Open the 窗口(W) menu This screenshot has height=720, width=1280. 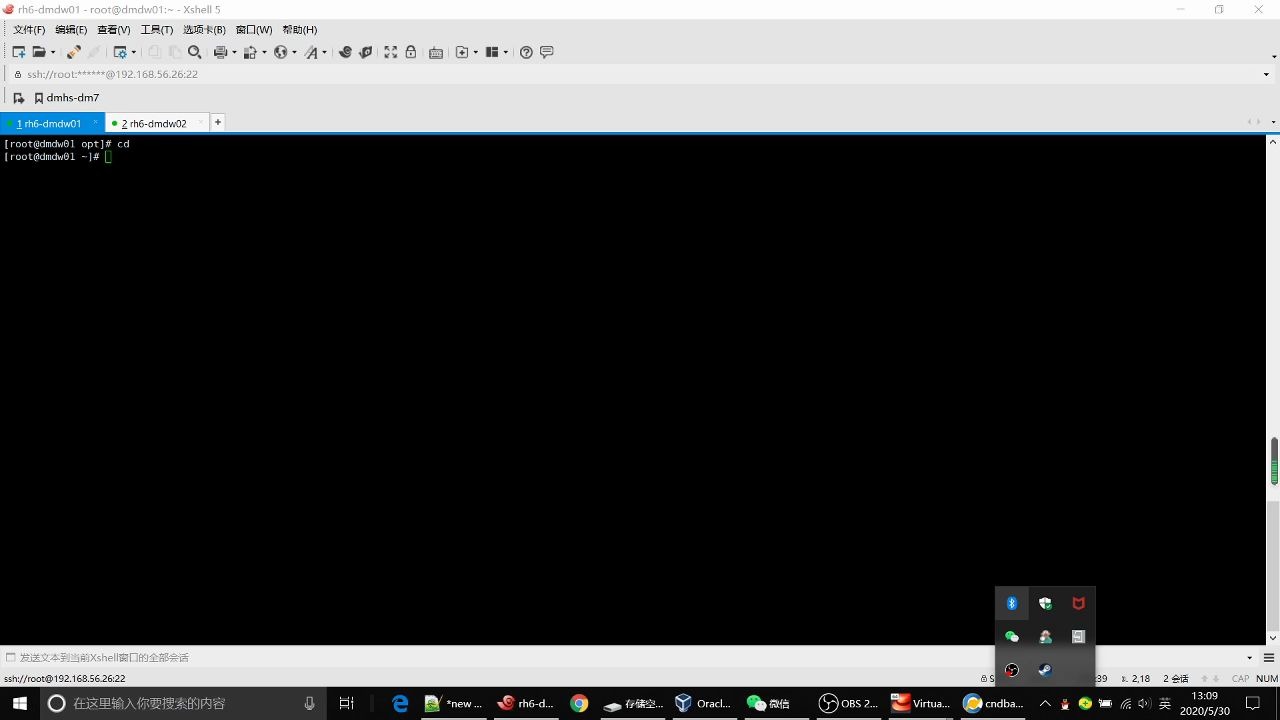(x=254, y=30)
